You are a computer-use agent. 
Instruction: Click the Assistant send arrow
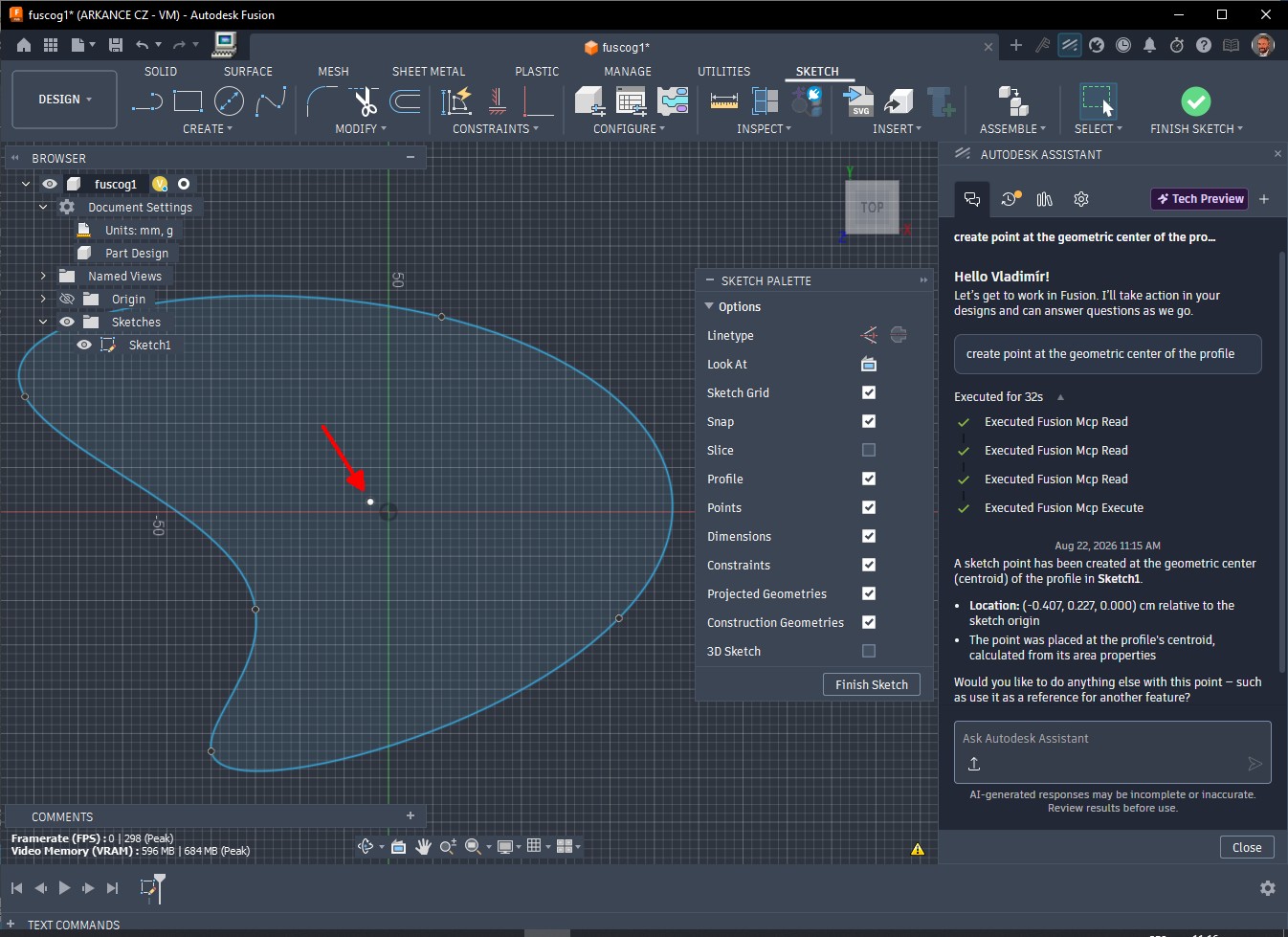[1255, 763]
